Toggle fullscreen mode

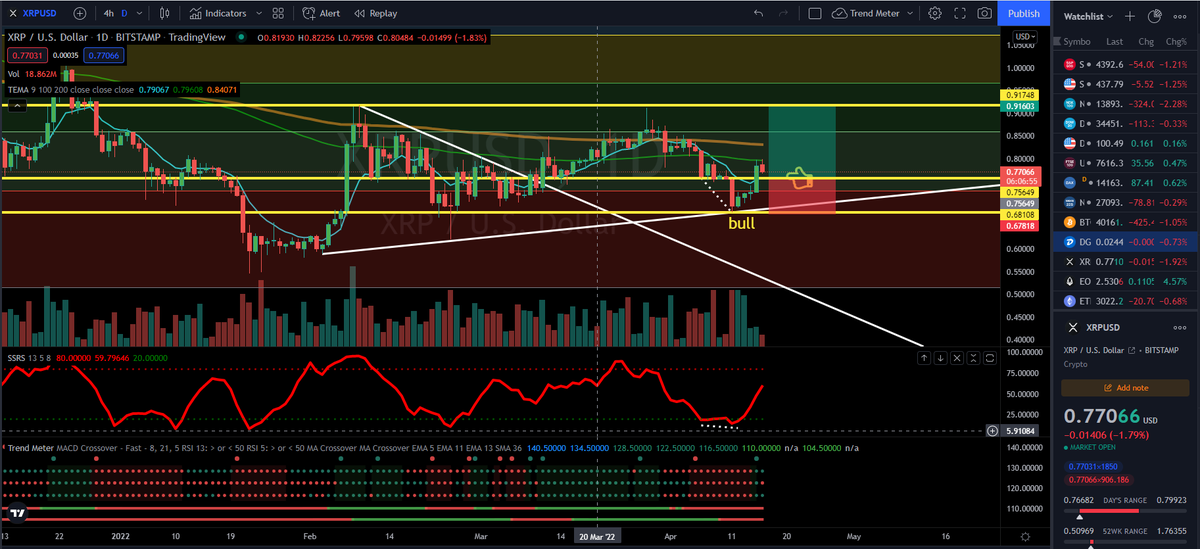point(960,13)
